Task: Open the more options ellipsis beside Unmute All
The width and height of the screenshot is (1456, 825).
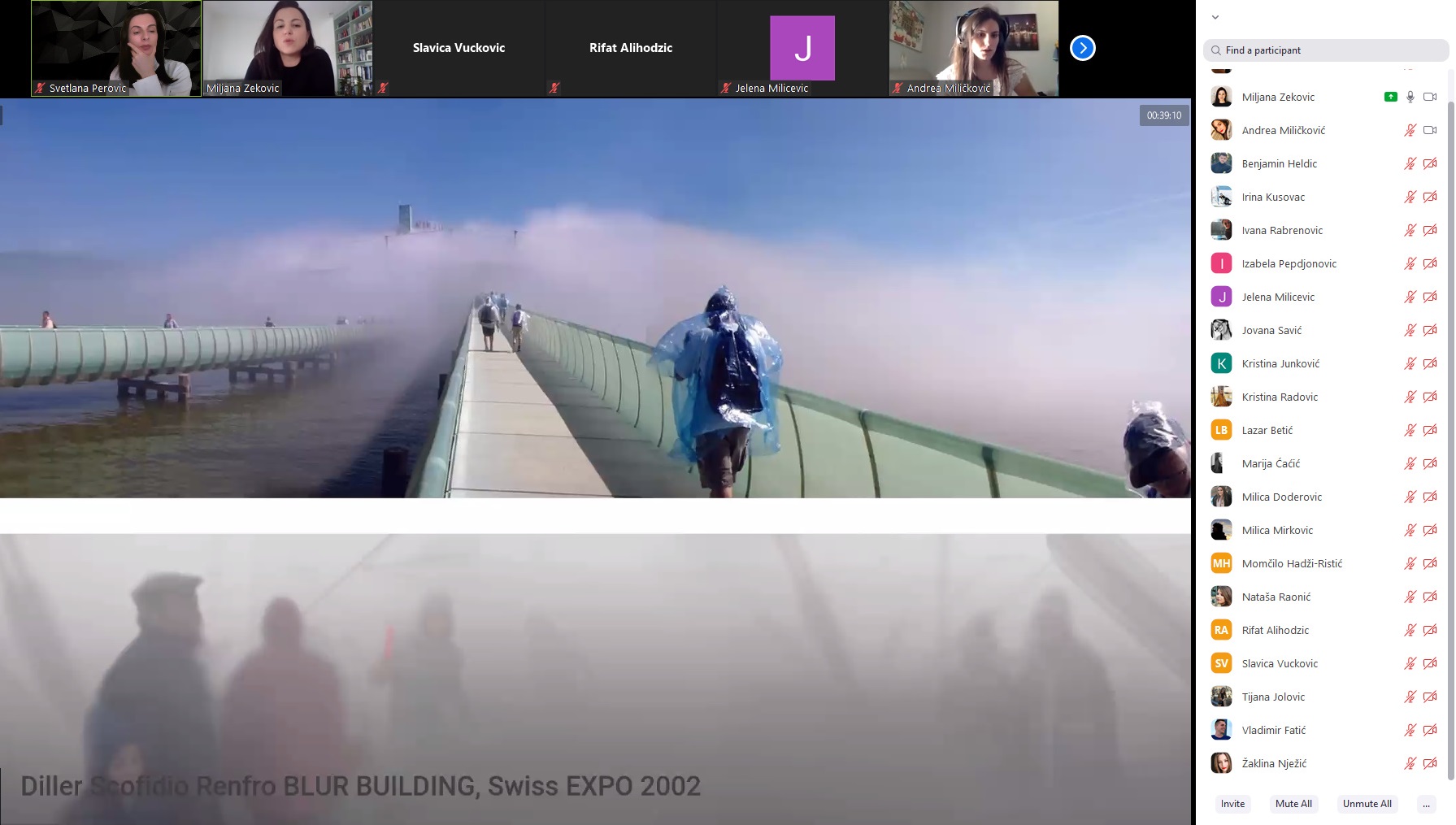Action: pos(1426,804)
